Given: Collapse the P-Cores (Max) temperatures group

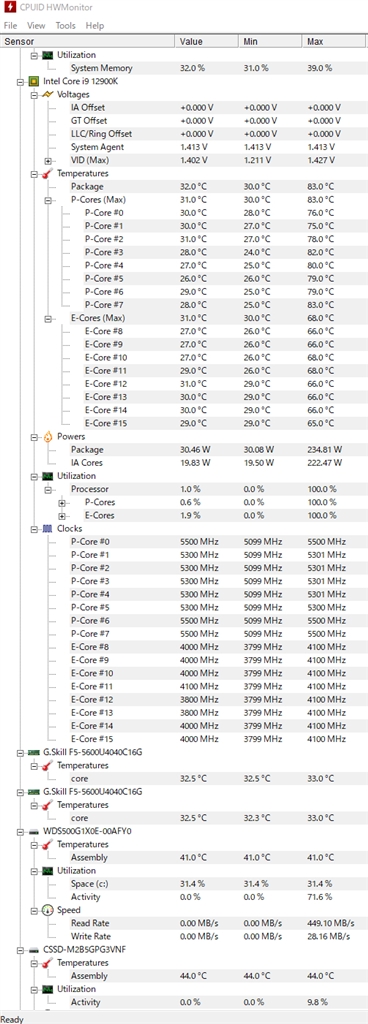Looking at the screenshot, I should click(x=48, y=200).
